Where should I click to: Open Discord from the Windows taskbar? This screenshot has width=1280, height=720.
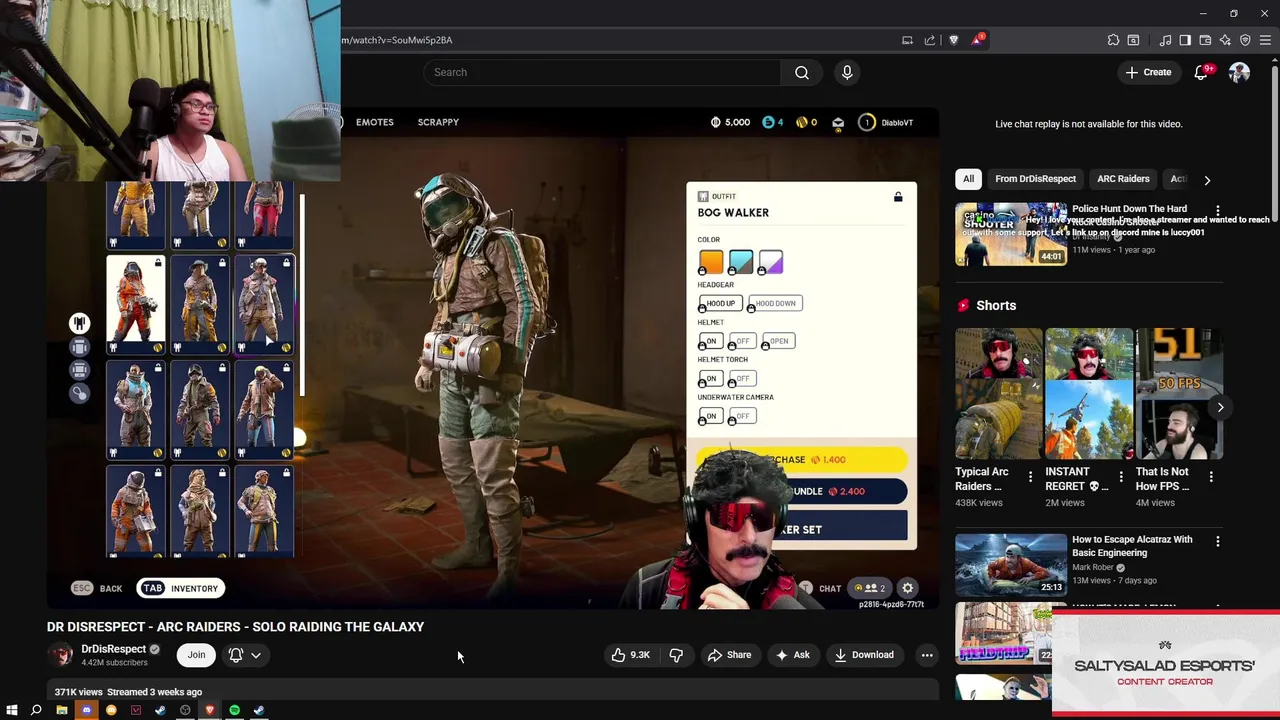(86, 710)
